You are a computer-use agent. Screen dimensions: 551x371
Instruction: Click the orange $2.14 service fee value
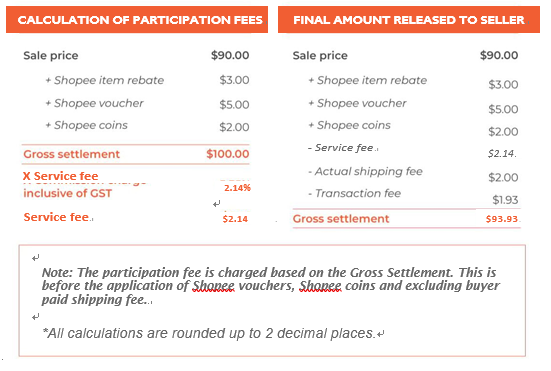point(235,219)
